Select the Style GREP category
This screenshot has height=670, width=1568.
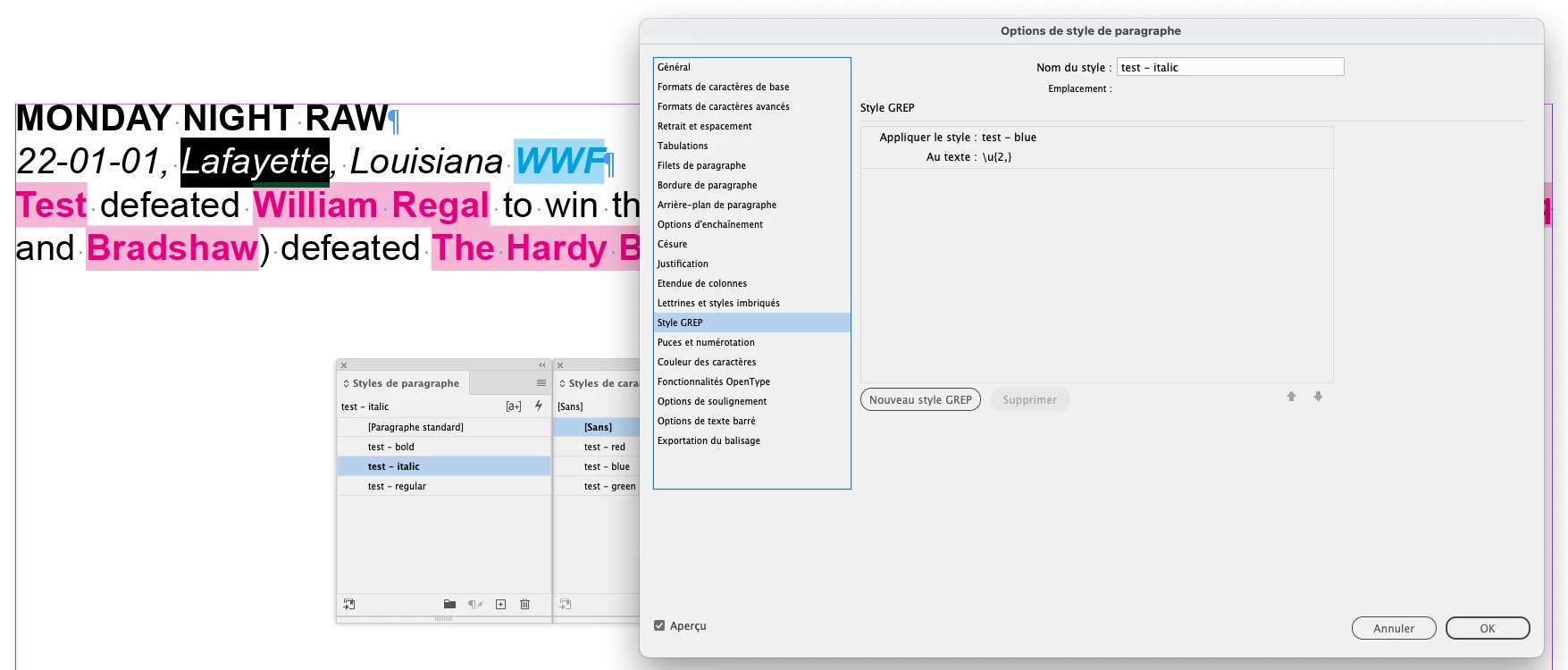pyautogui.click(x=752, y=322)
